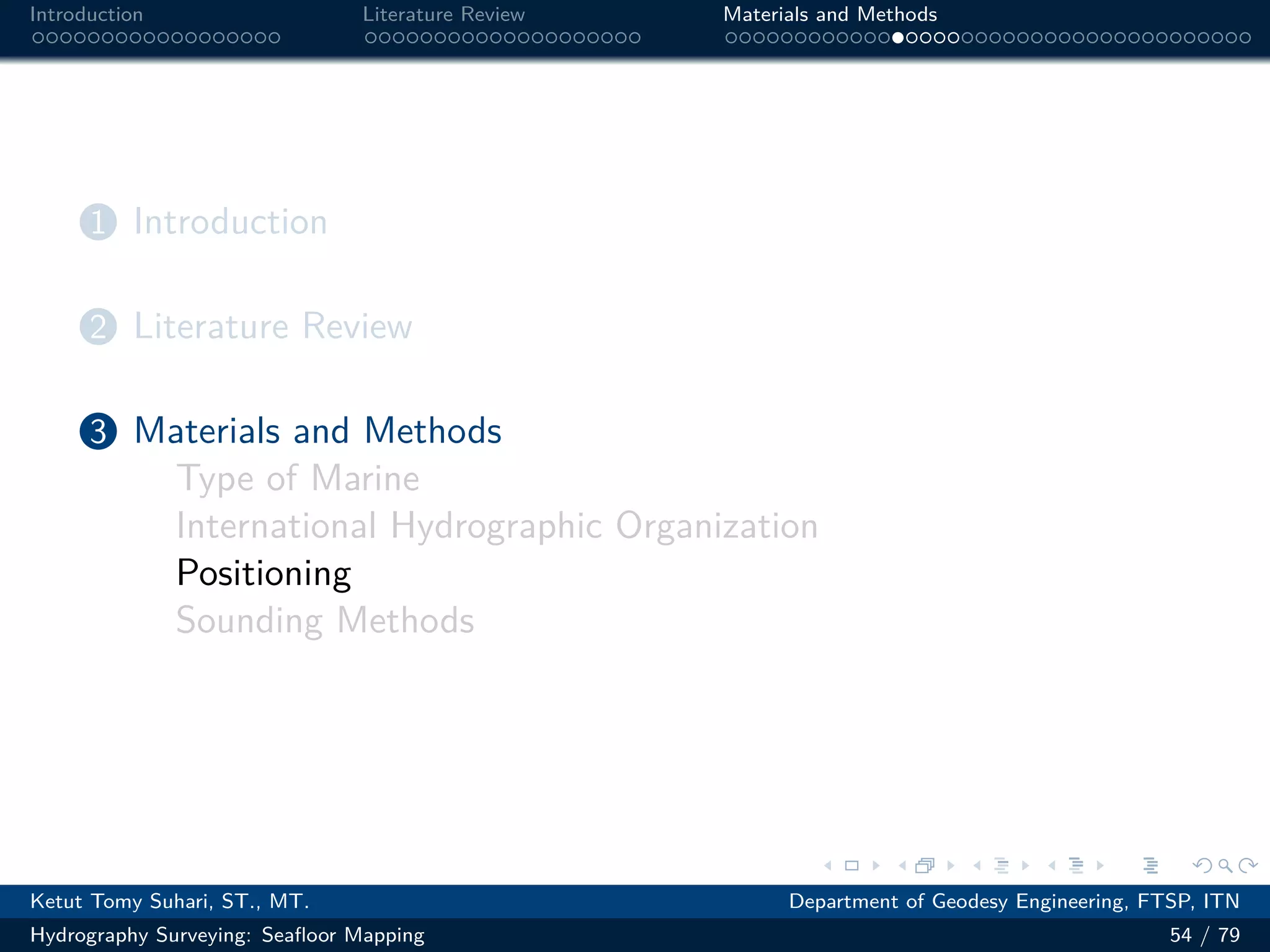Select outline entry 3 Materials and Methods
1270x952 pixels.
[x=318, y=431]
